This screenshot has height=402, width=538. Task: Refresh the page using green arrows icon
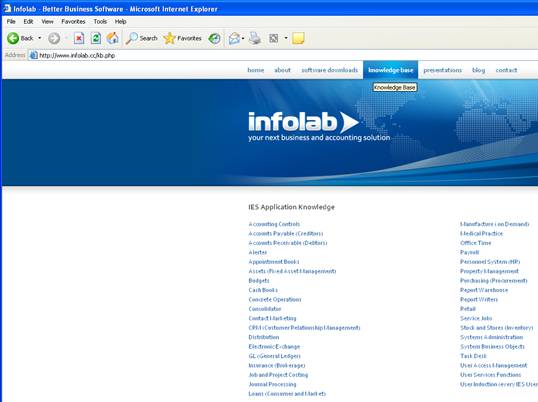(96, 38)
